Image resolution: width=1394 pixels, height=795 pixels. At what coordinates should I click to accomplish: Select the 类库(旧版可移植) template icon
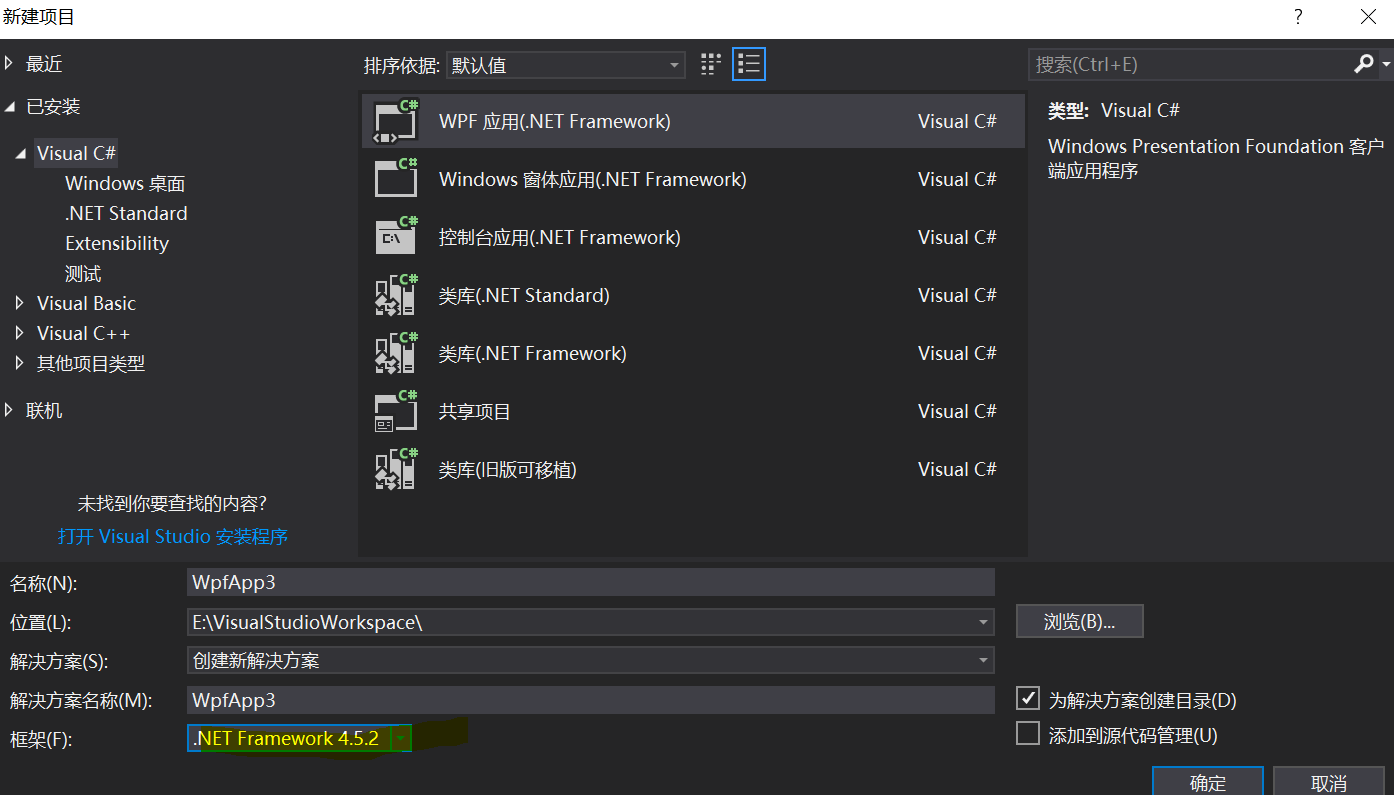click(395, 468)
